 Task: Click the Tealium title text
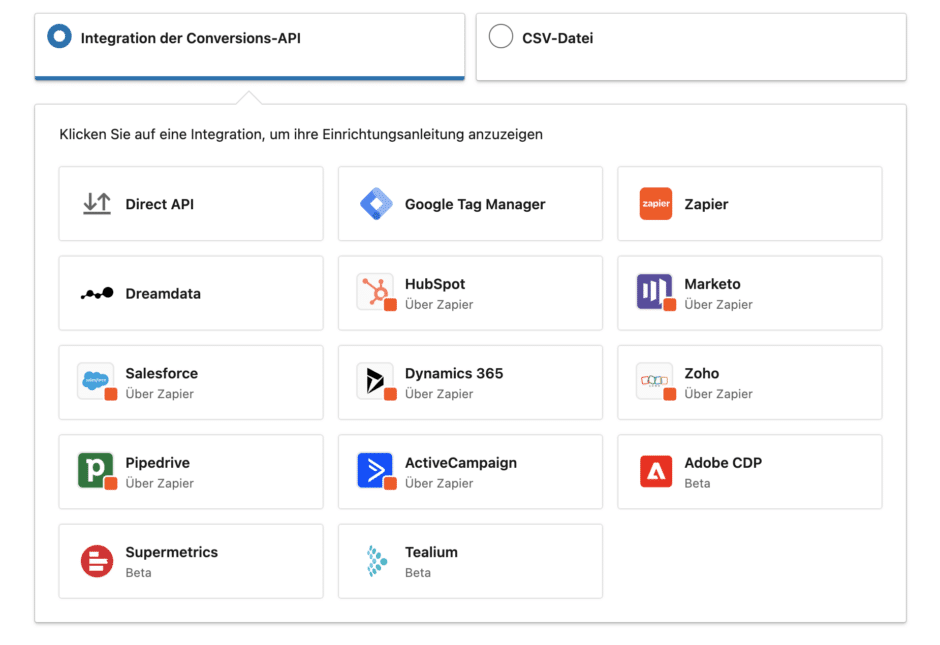[x=431, y=552]
